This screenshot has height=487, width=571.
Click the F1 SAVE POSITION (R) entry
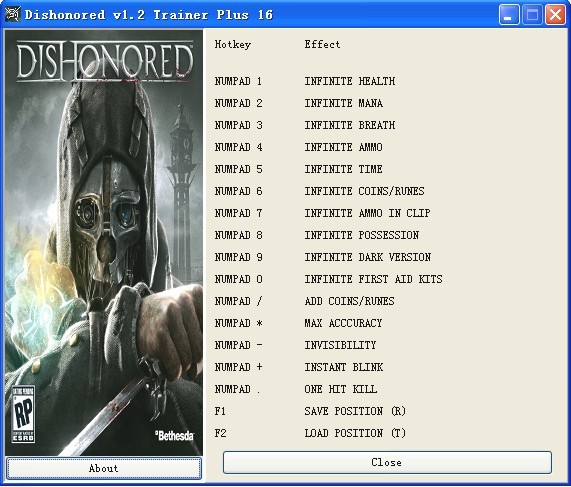310,411
